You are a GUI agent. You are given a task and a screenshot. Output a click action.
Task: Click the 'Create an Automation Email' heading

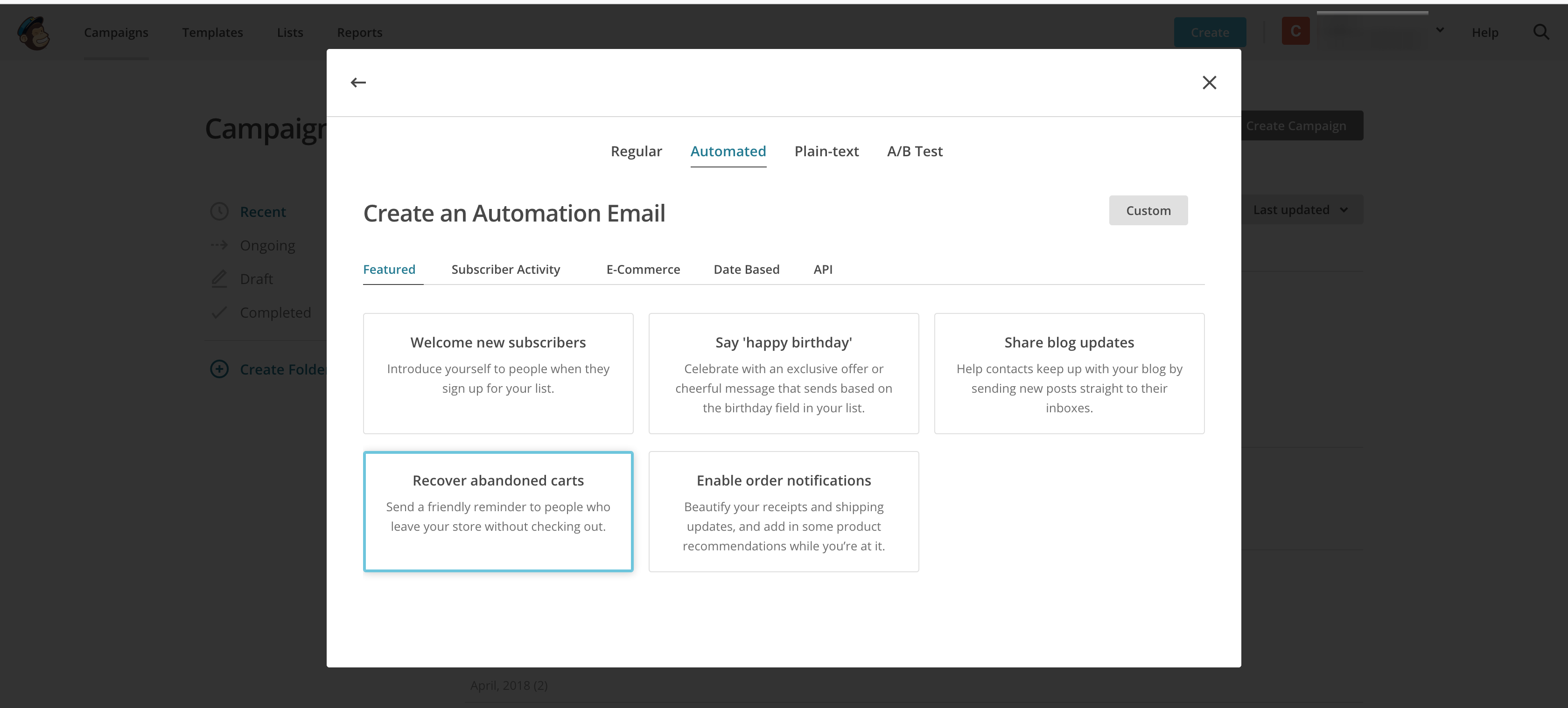point(514,214)
